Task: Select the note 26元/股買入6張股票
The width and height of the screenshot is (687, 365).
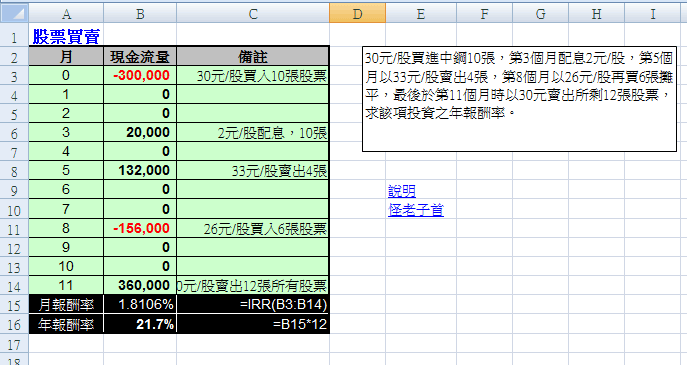Action: (x=253, y=228)
